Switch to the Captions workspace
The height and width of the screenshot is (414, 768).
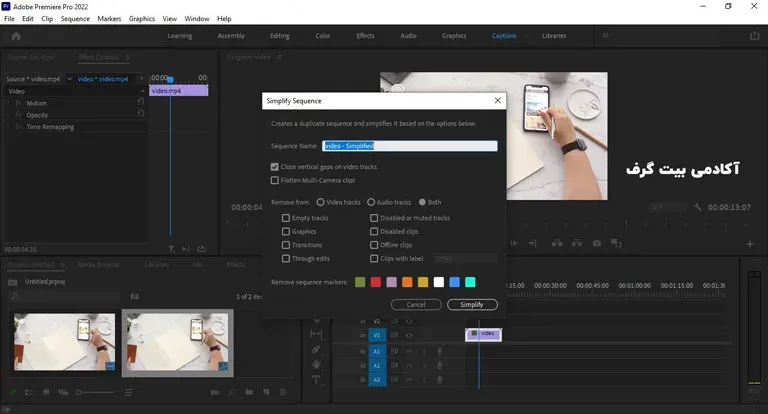tap(504, 36)
